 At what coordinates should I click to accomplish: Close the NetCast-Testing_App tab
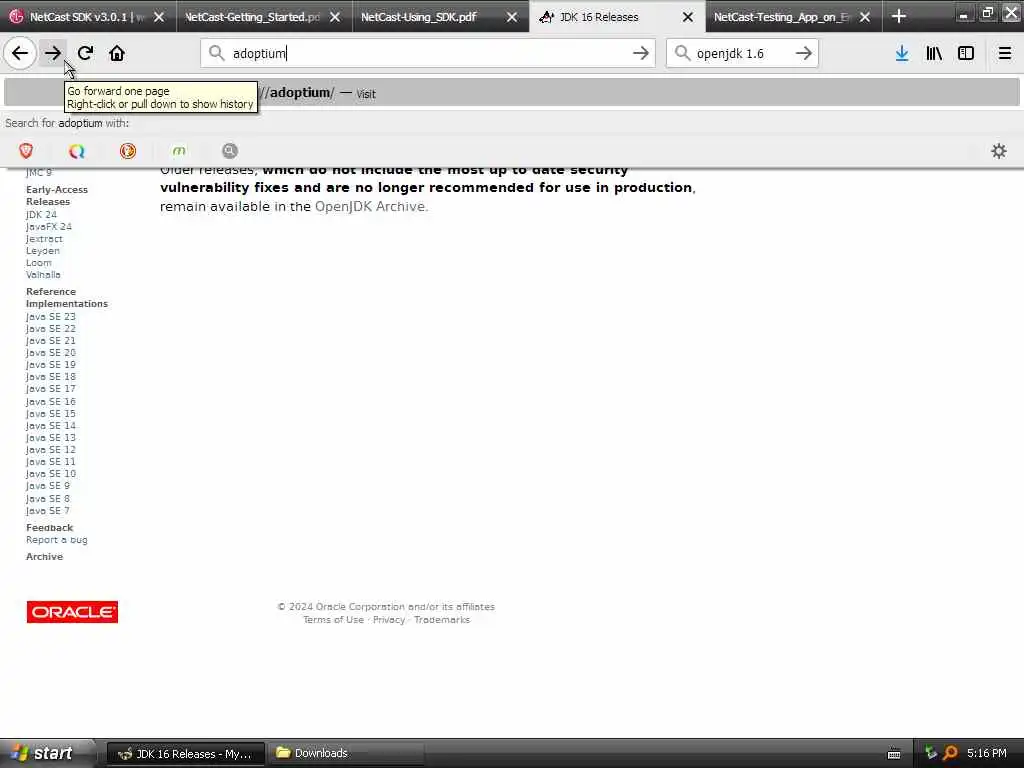point(865,17)
